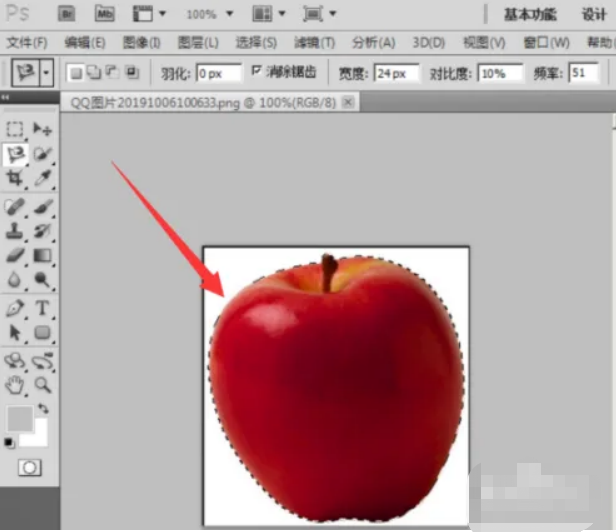Choose Intersect with selection mode

132,73
